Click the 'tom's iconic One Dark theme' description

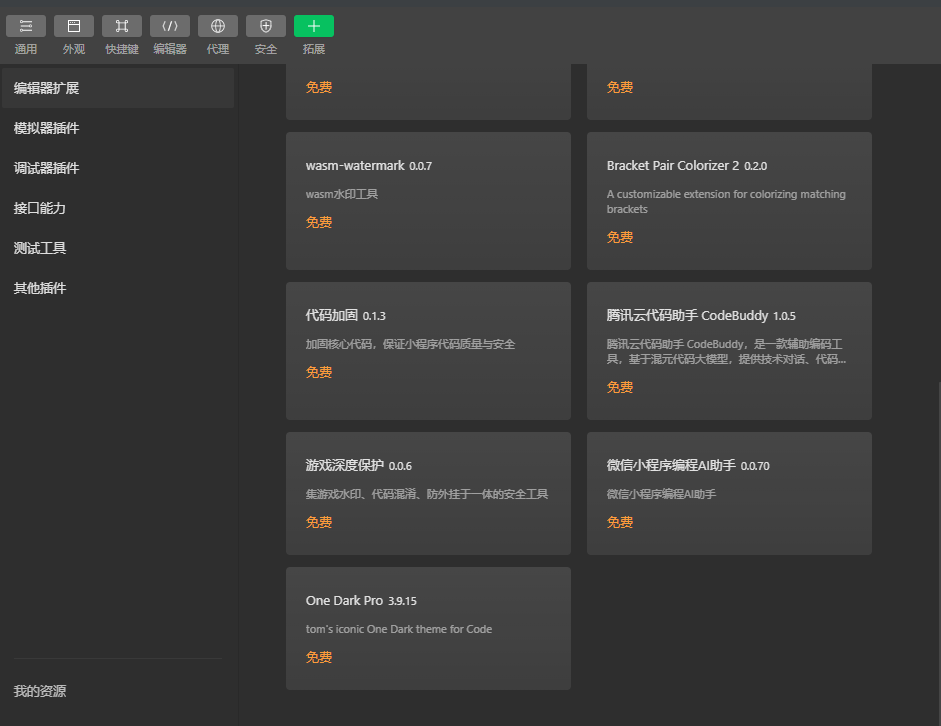point(398,629)
